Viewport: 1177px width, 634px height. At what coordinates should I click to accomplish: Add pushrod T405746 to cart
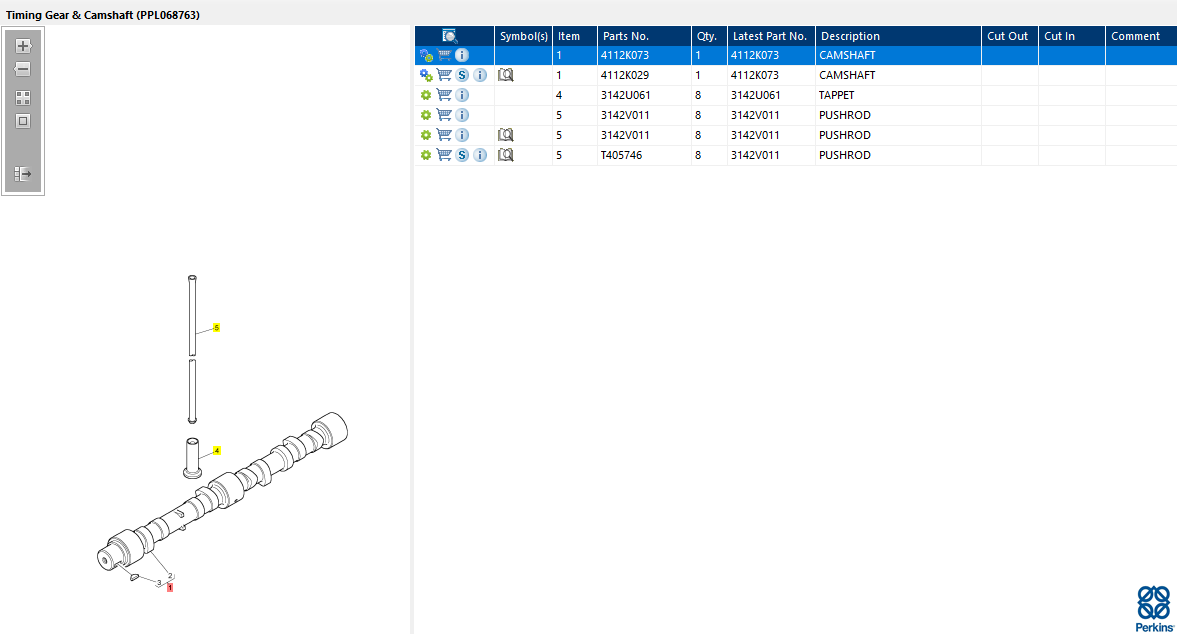point(444,155)
